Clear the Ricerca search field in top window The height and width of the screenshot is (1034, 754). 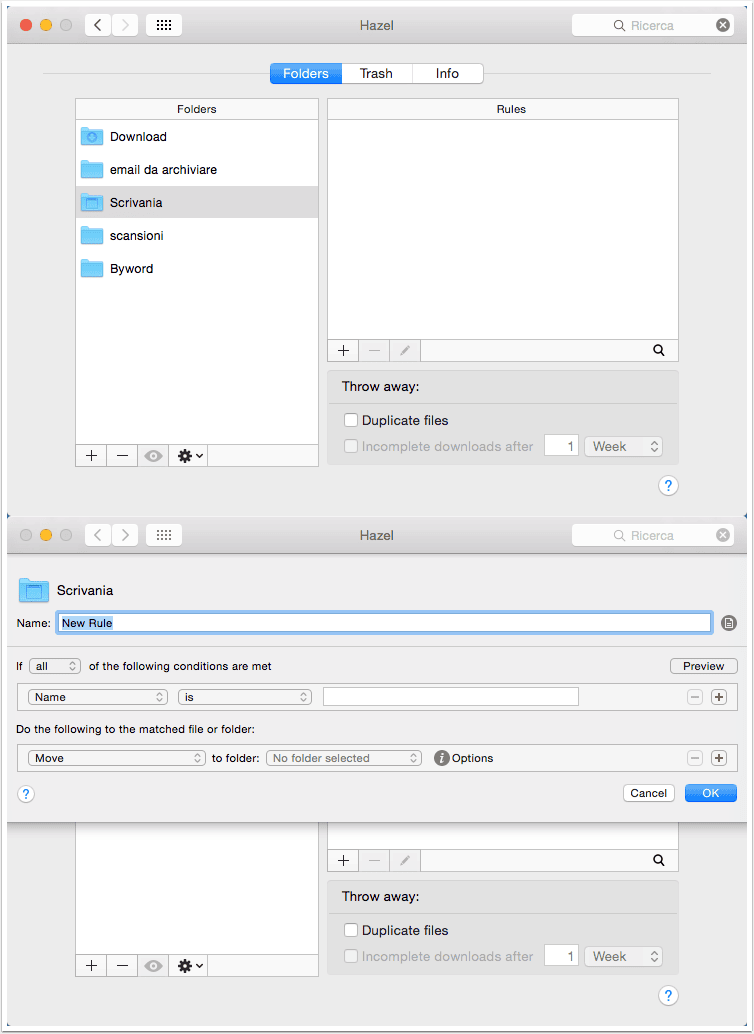[723, 25]
